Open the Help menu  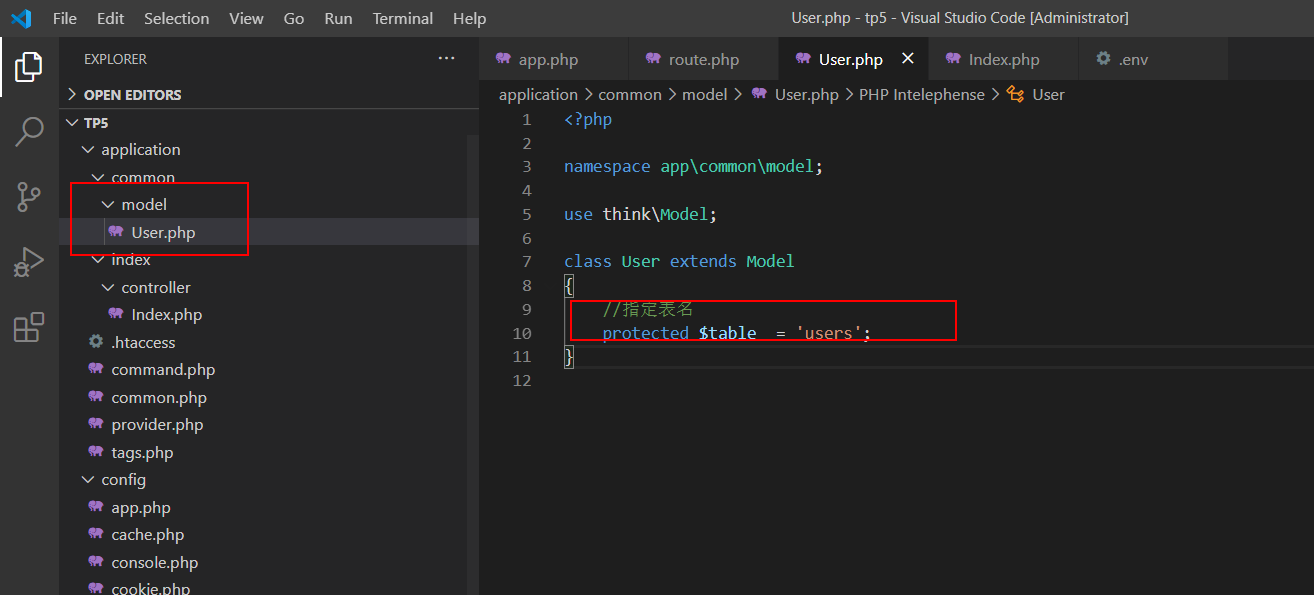(469, 18)
